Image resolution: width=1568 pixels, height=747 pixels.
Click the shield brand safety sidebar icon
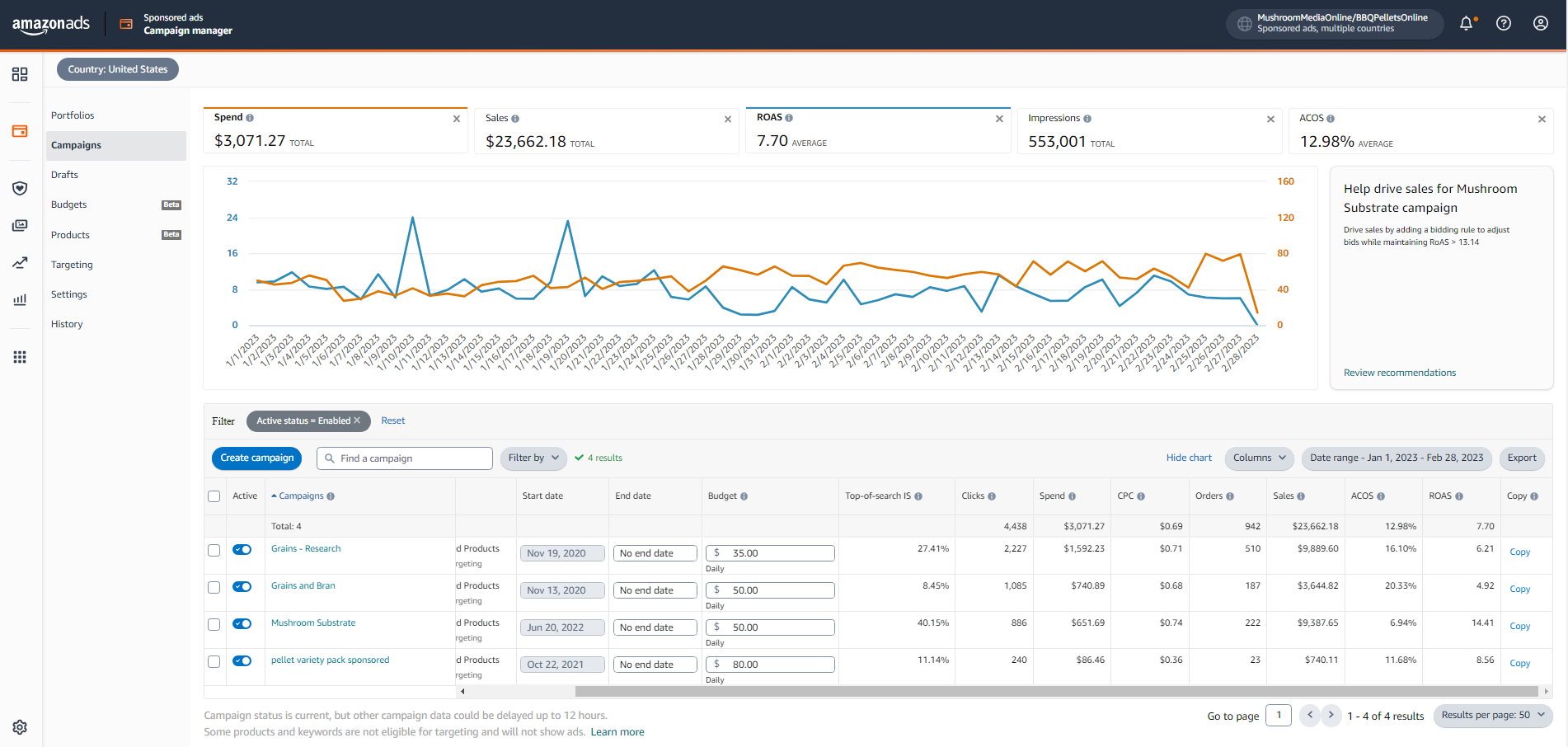(x=20, y=188)
